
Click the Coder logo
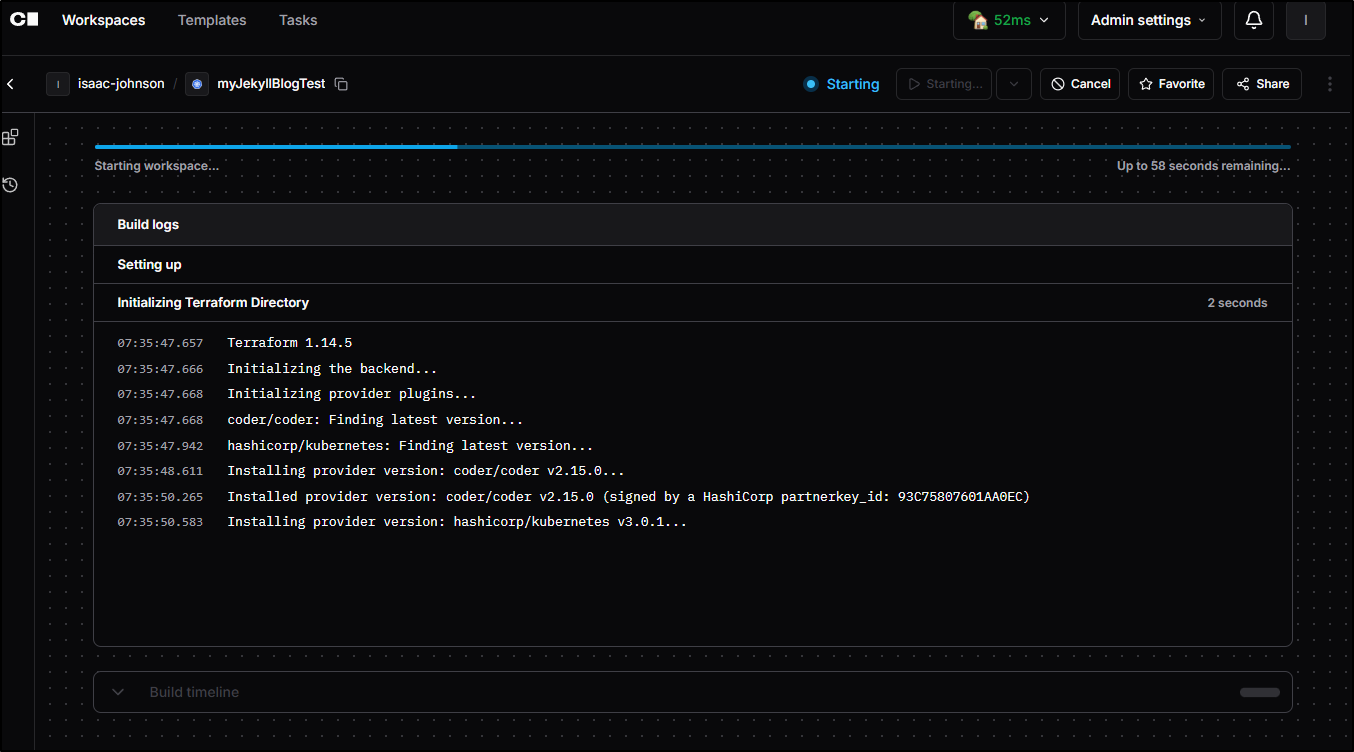point(23,19)
